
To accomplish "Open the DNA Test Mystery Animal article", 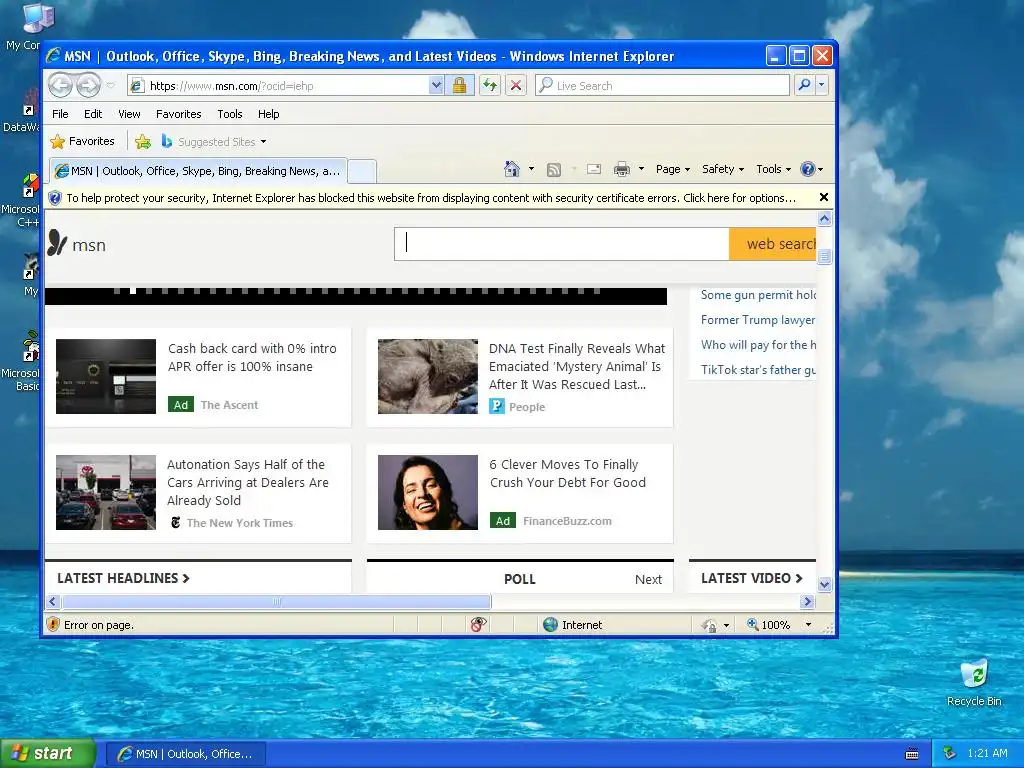I will [x=577, y=366].
